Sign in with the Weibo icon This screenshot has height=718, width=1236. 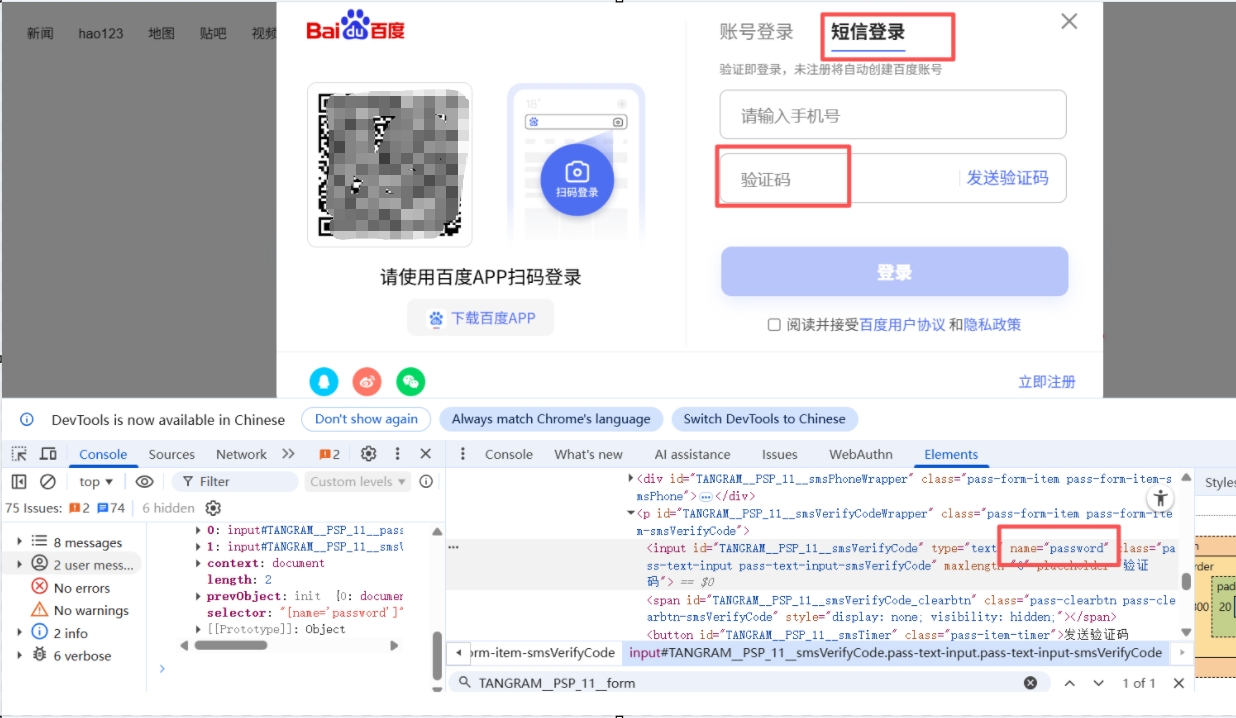(367, 381)
